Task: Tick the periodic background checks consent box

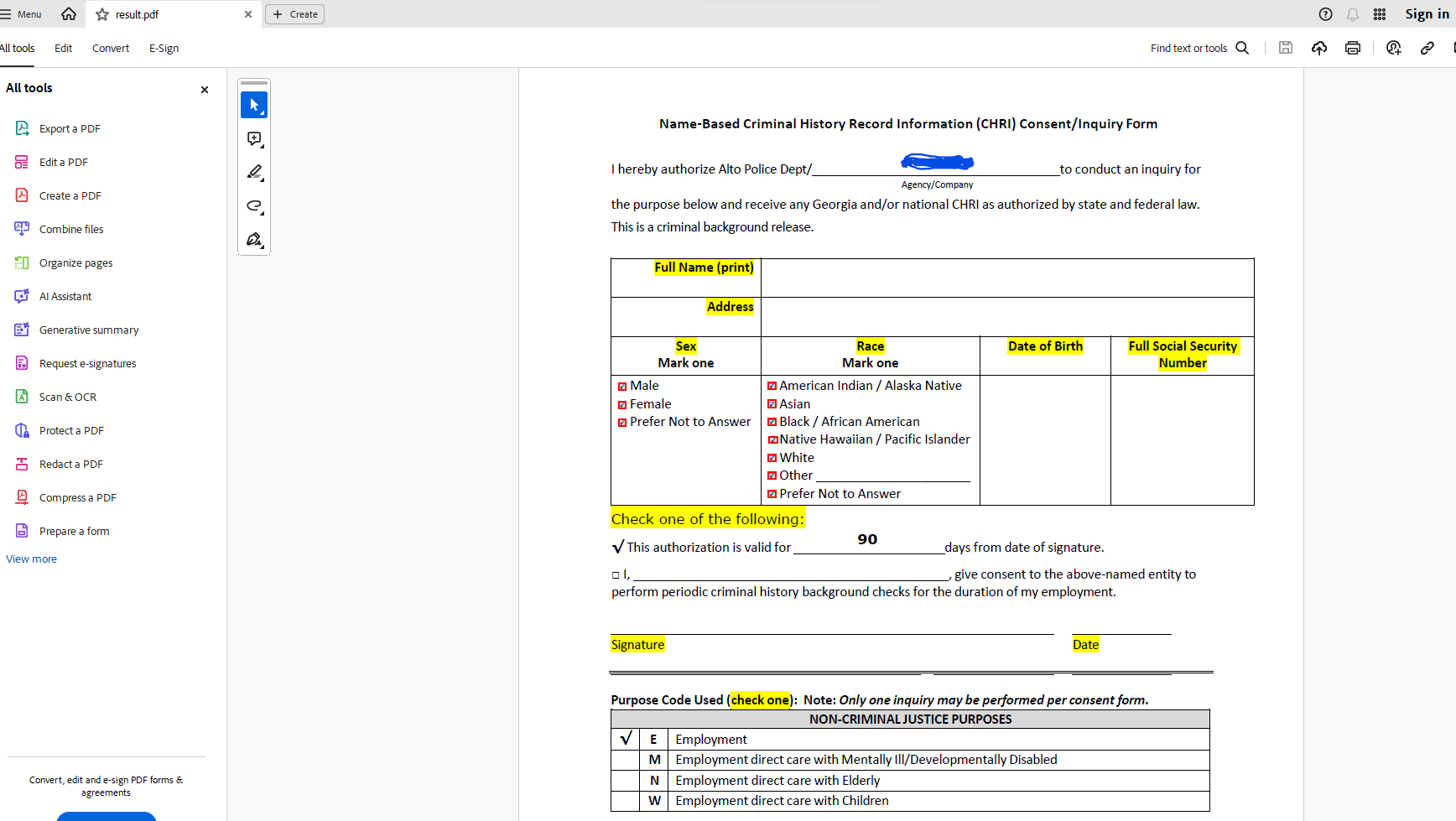Action: (616, 574)
